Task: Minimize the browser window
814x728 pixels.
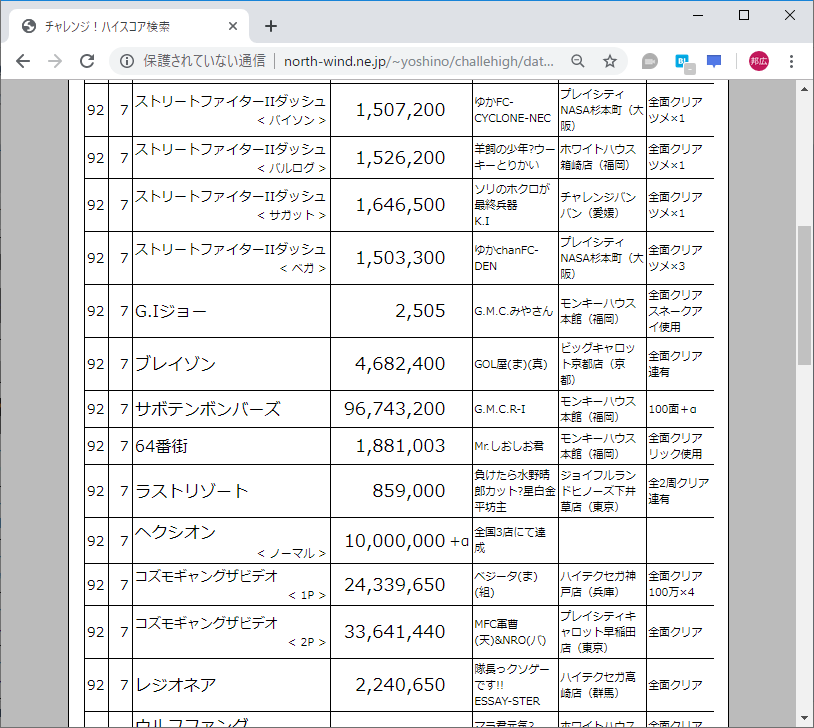Action: point(698,15)
